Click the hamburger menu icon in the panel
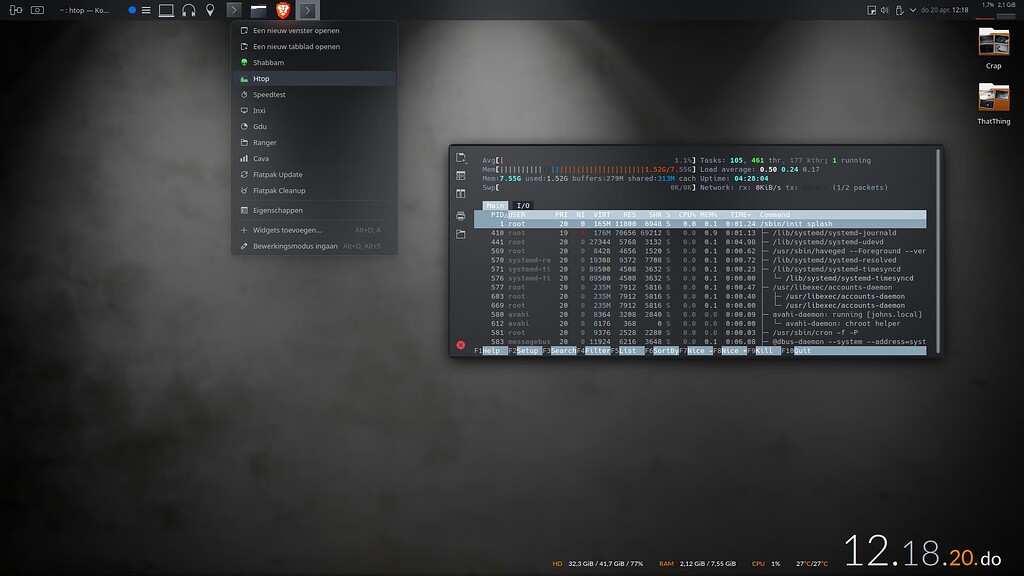The image size is (1024, 576). [146, 10]
